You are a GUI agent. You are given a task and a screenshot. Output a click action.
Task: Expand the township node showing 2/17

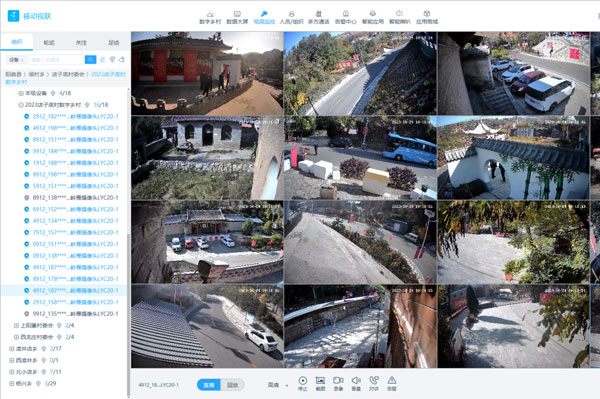(11, 349)
